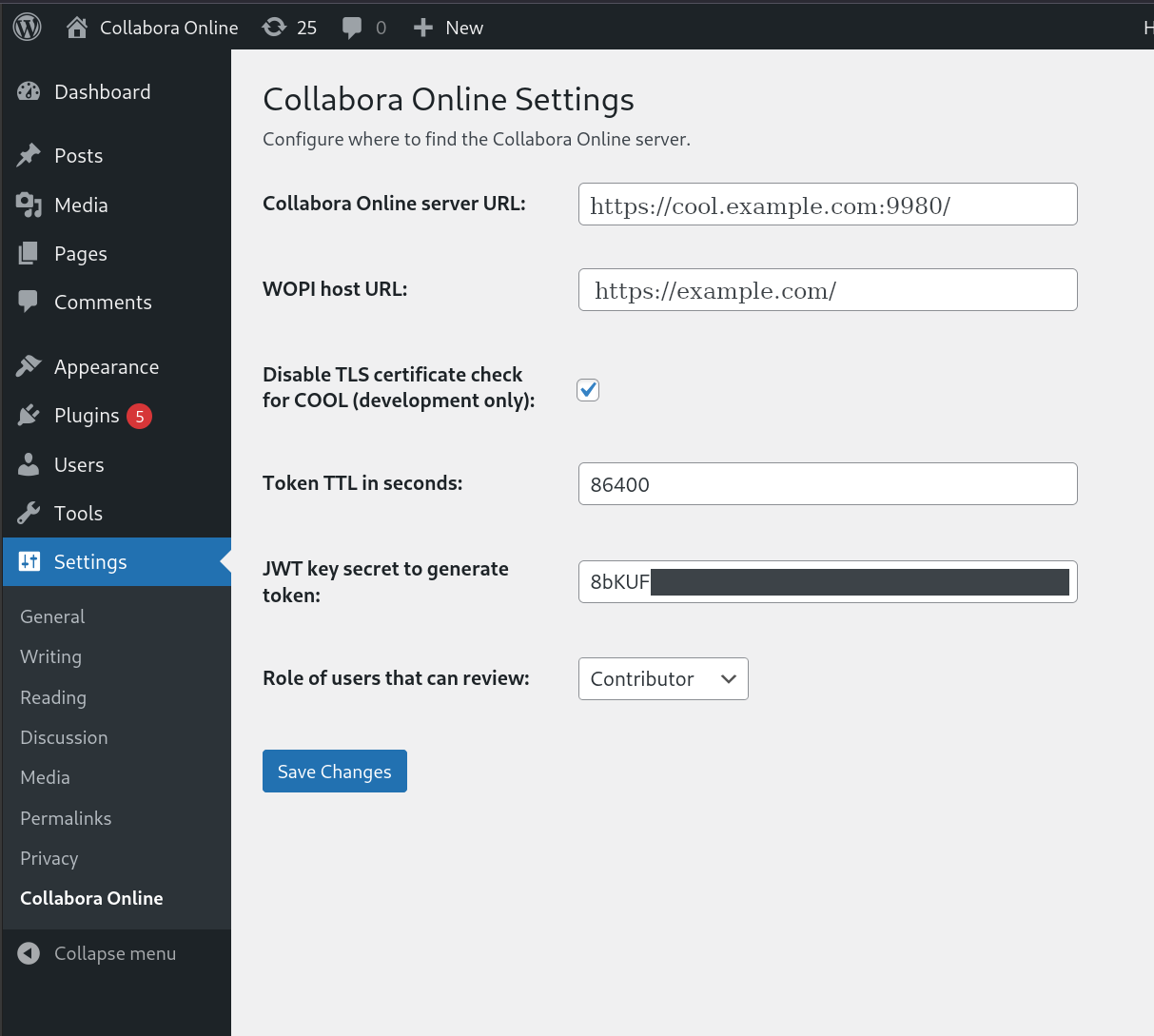Open the Collabora Online home icon
The width and height of the screenshot is (1154, 1036).
pyautogui.click(x=77, y=27)
